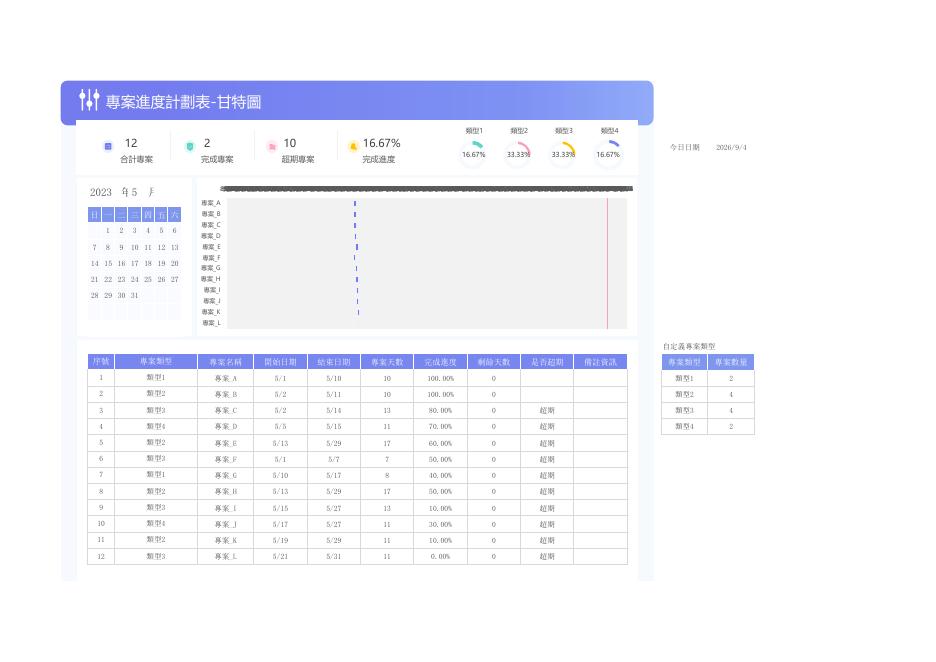Viewport: 936px width, 662px height.
Task: Click the 專案_A bar in the Gantt chart
Action: 355,204
